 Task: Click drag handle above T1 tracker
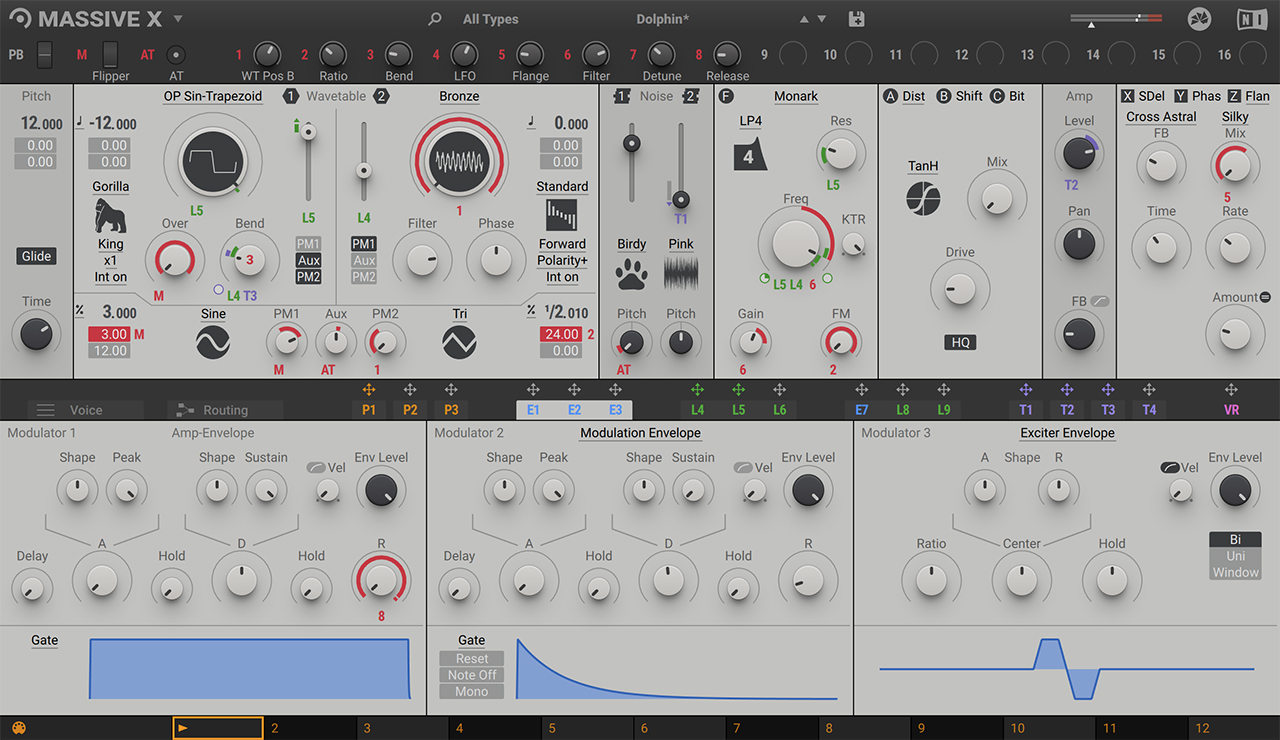tap(1025, 390)
